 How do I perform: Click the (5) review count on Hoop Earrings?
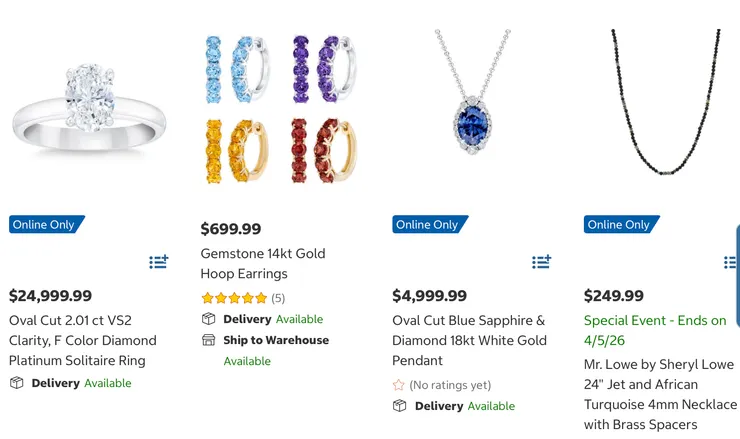(x=278, y=298)
